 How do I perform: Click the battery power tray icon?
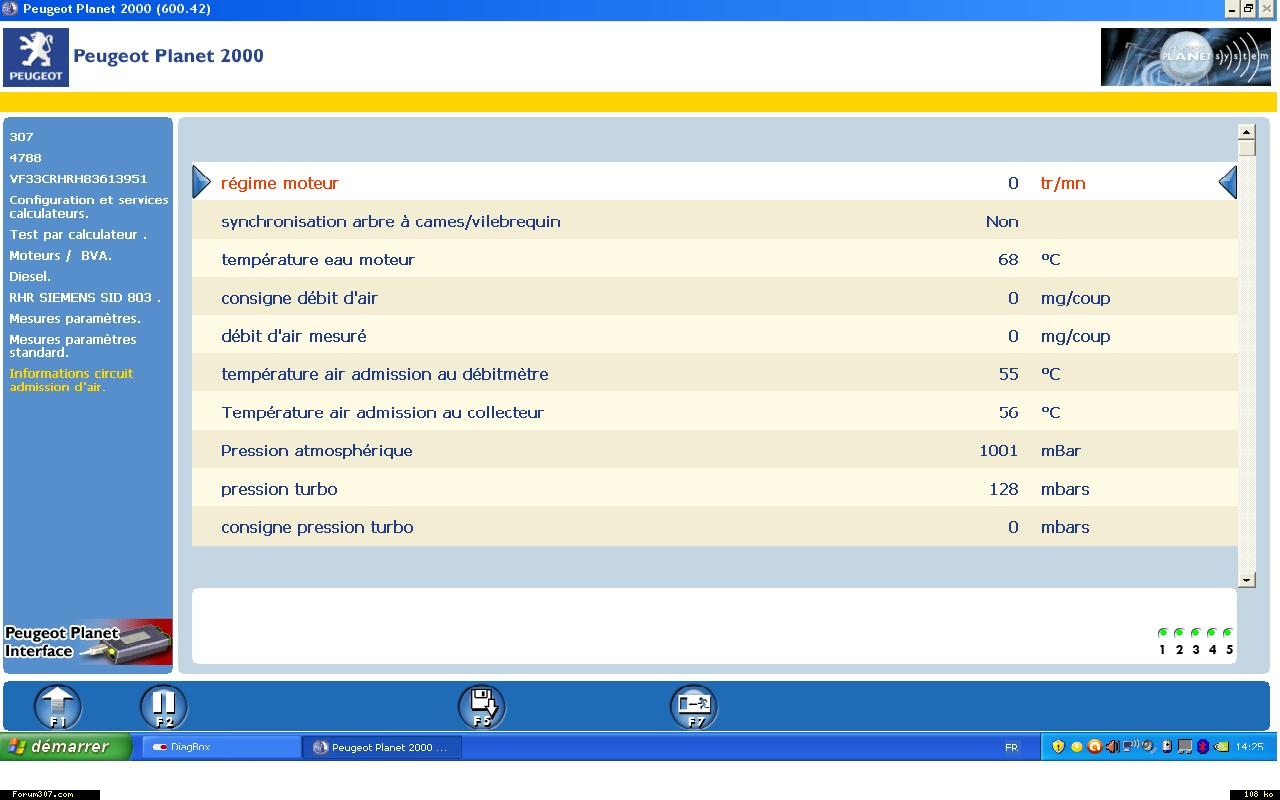(x=1167, y=747)
